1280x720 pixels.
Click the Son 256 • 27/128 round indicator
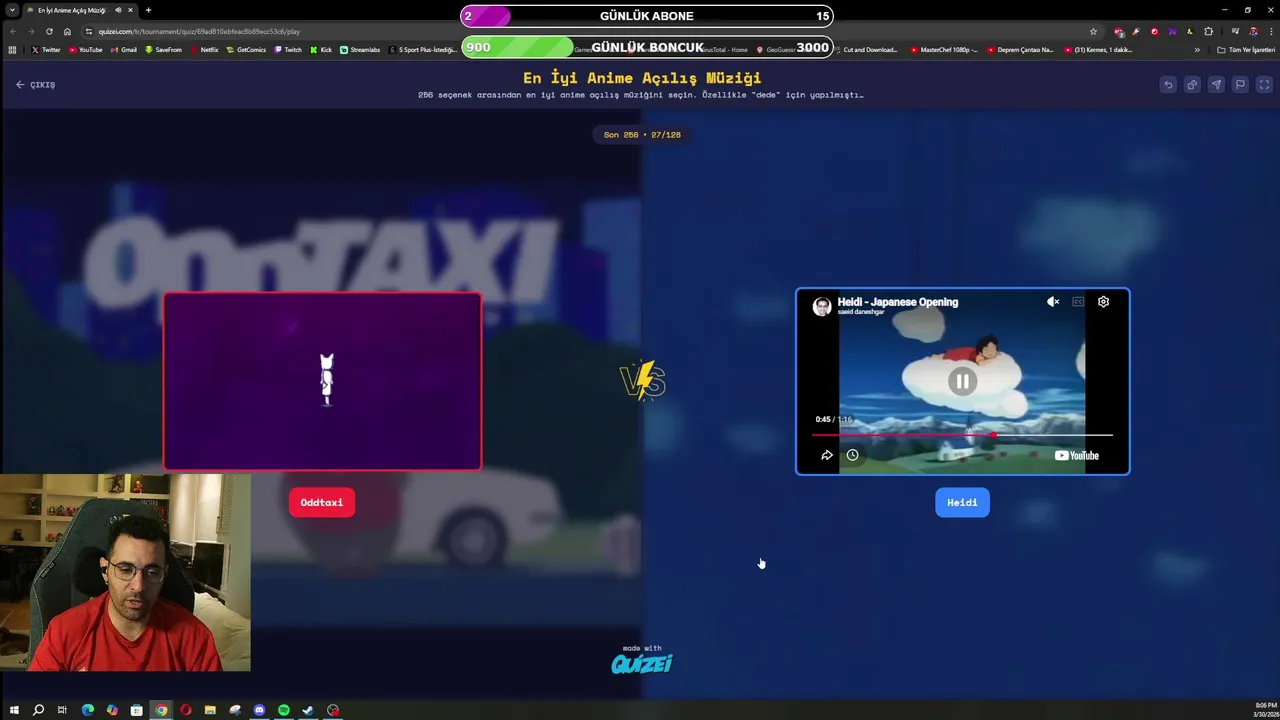642,134
